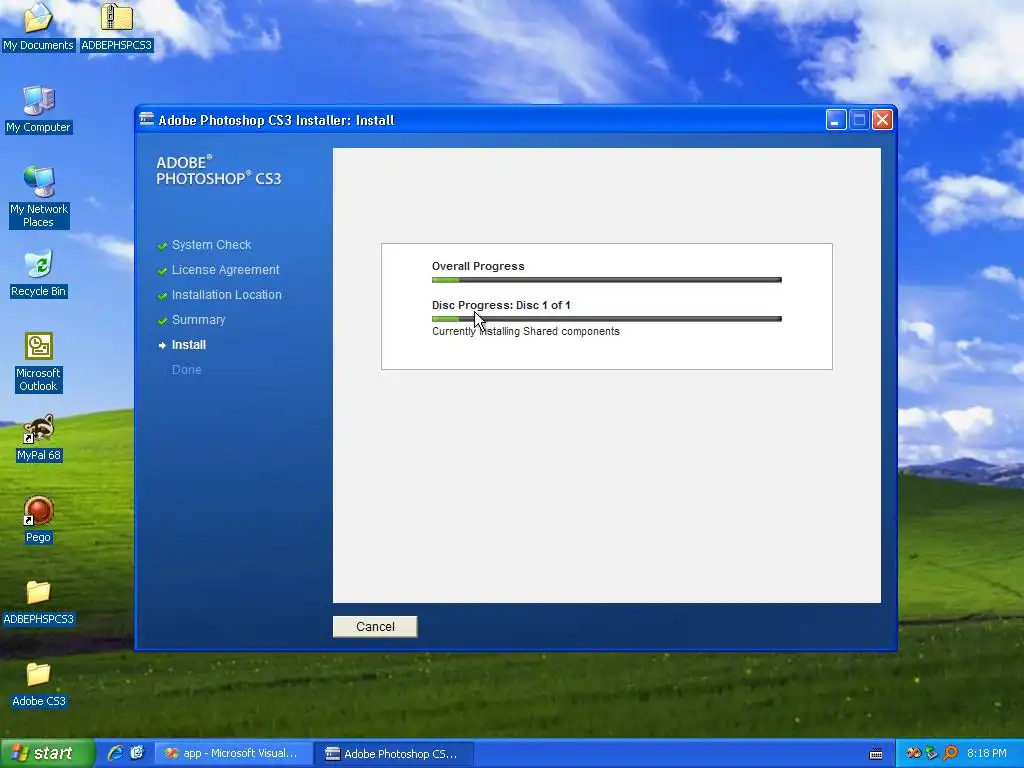Click the Summary step
The height and width of the screenshot is (768, 1024).
tap(199, 319)
